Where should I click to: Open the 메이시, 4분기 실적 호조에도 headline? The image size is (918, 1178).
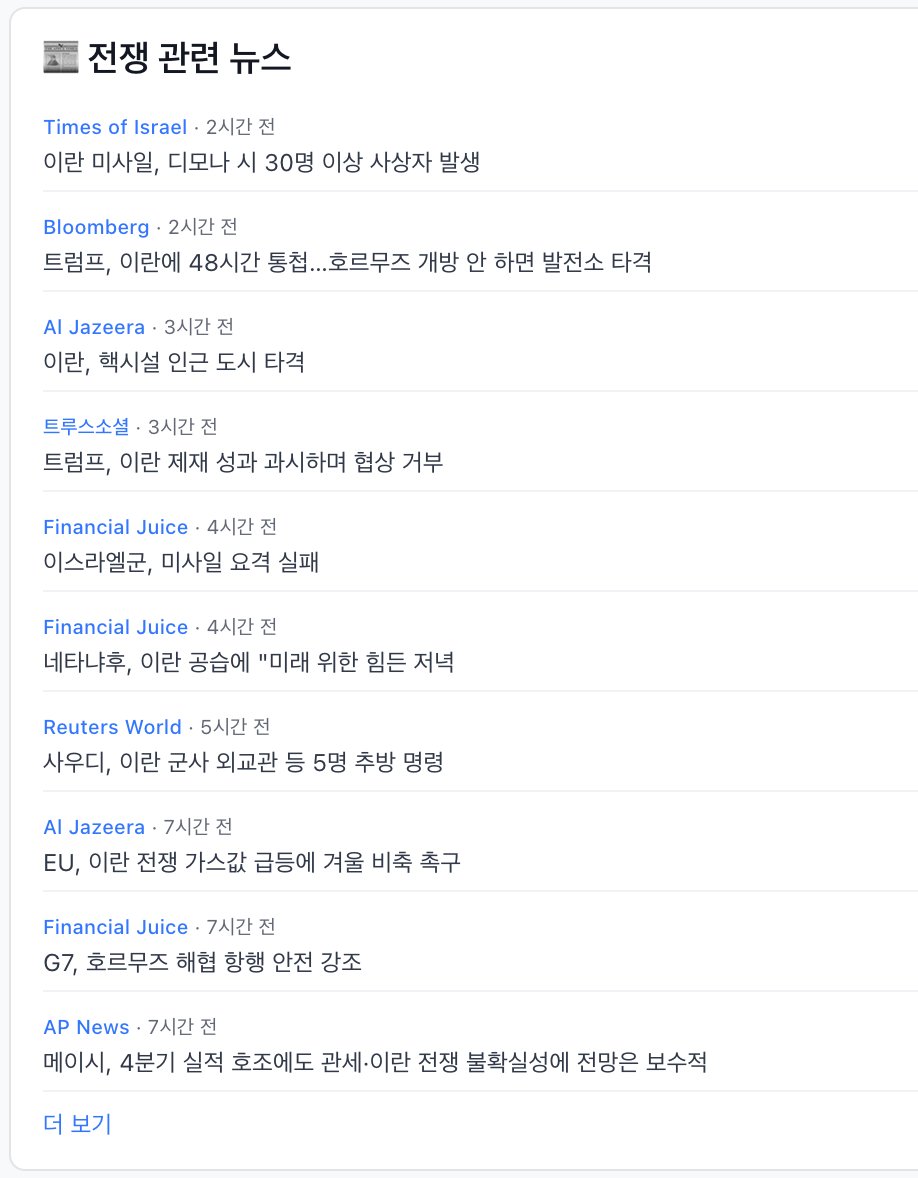click(x=375, y=1062)
